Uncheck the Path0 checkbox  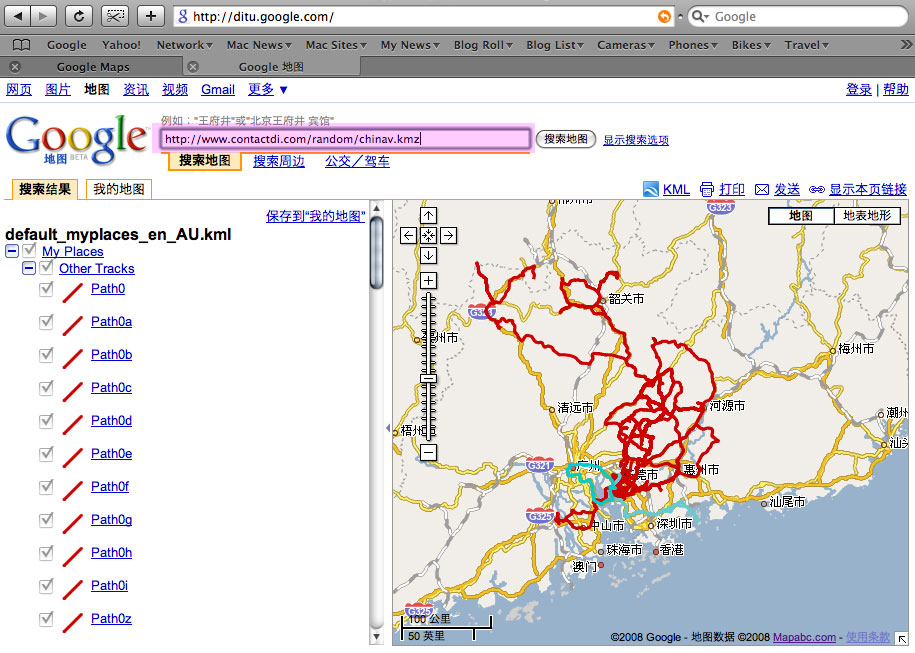(x=46, y=289)
